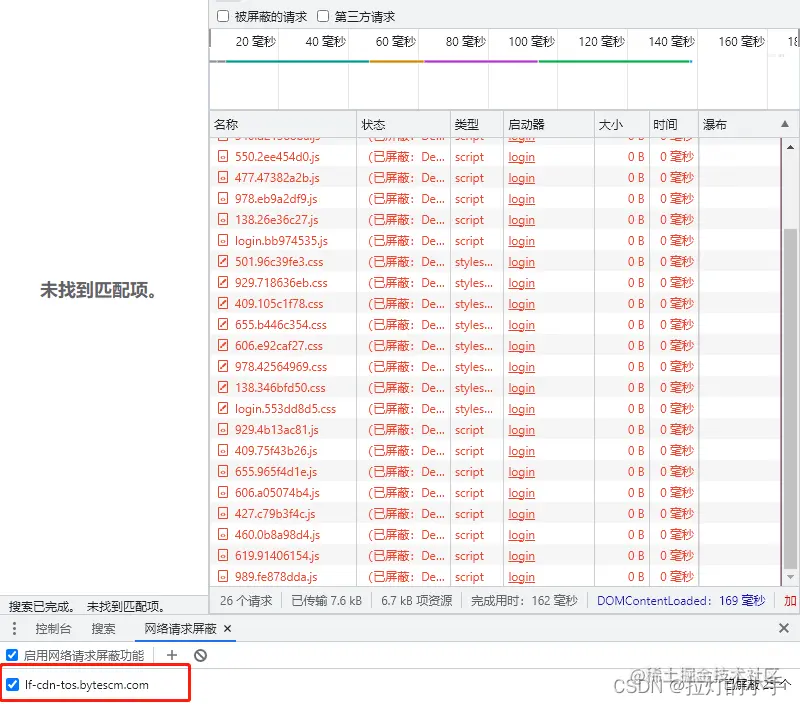The image size is (800, 705).
Task: Add a new blocking pattern with plus icon
Action: (x=172, y=655)
